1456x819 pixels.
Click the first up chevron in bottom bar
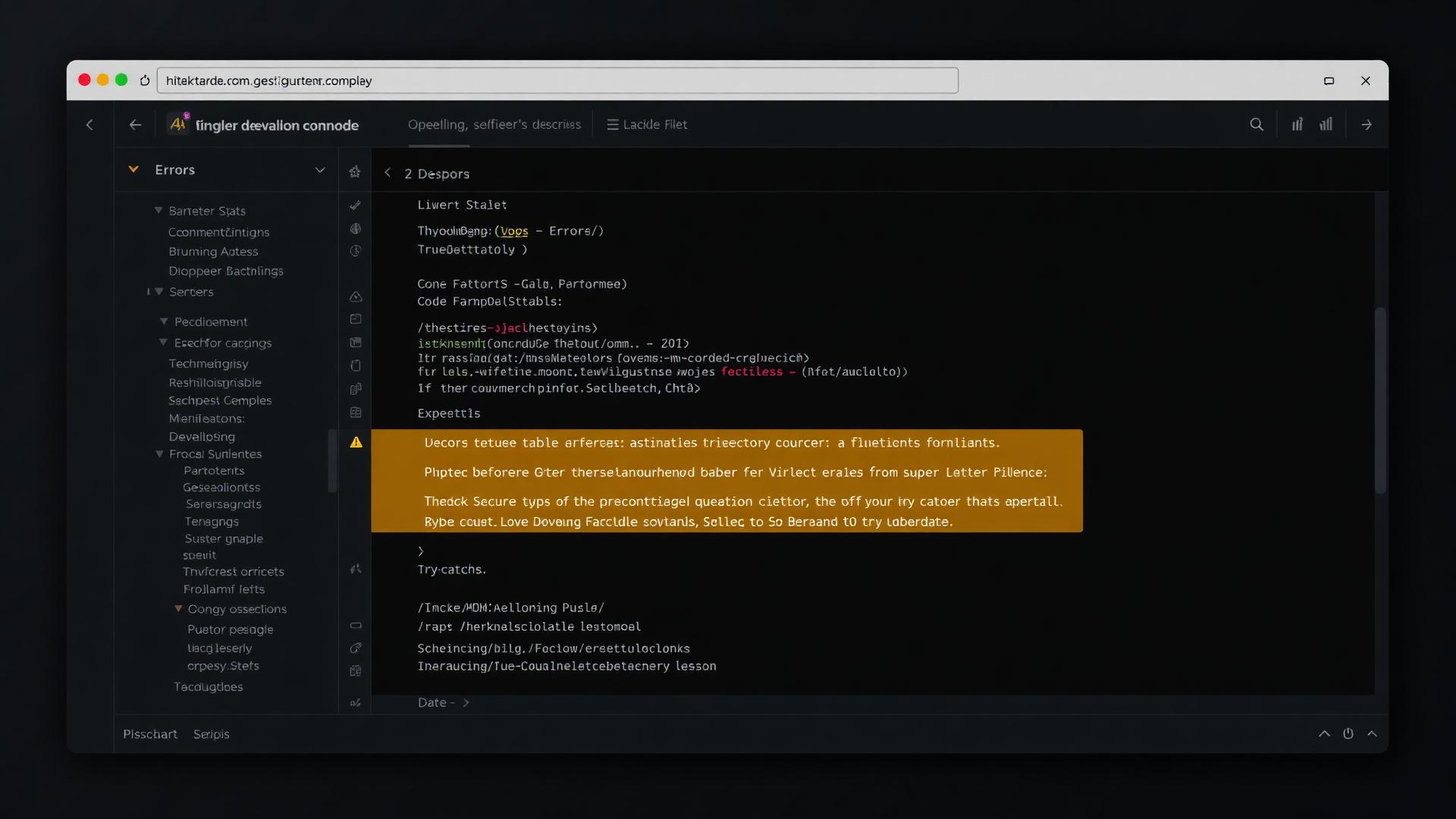tap(1324, 733)
